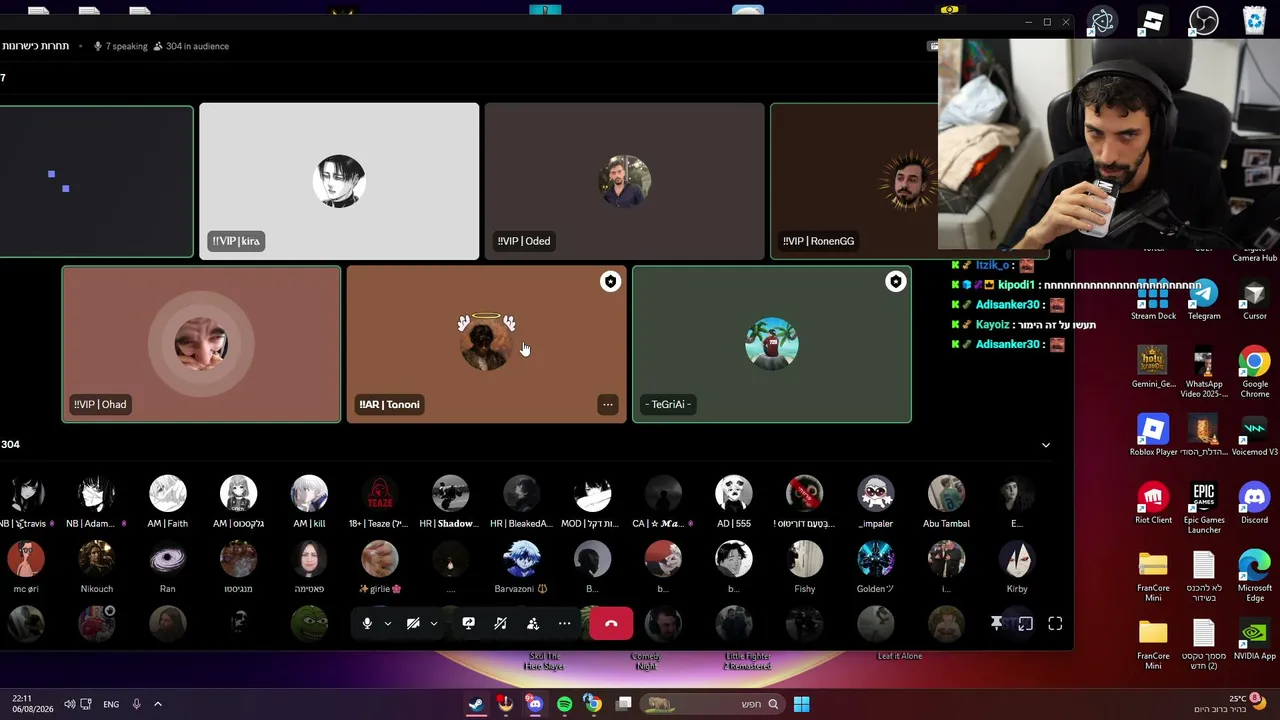Select the TeGriAi speaker tile
Image resolution: width=1280 pixels, height=720 pixels.
point(772,345)
